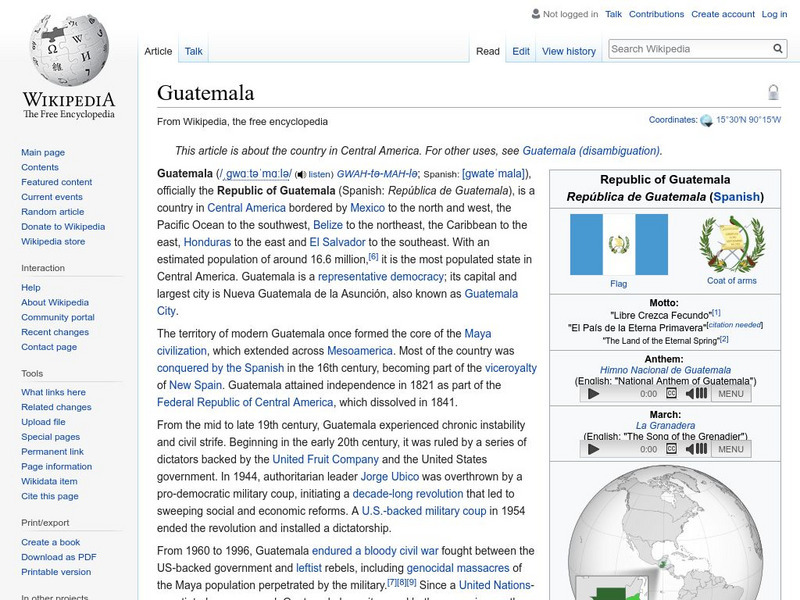The height and width of the screenshot is (600, 800).
Task: Click the coordinates 15°30′N 90°15′W
Action: 748,120
